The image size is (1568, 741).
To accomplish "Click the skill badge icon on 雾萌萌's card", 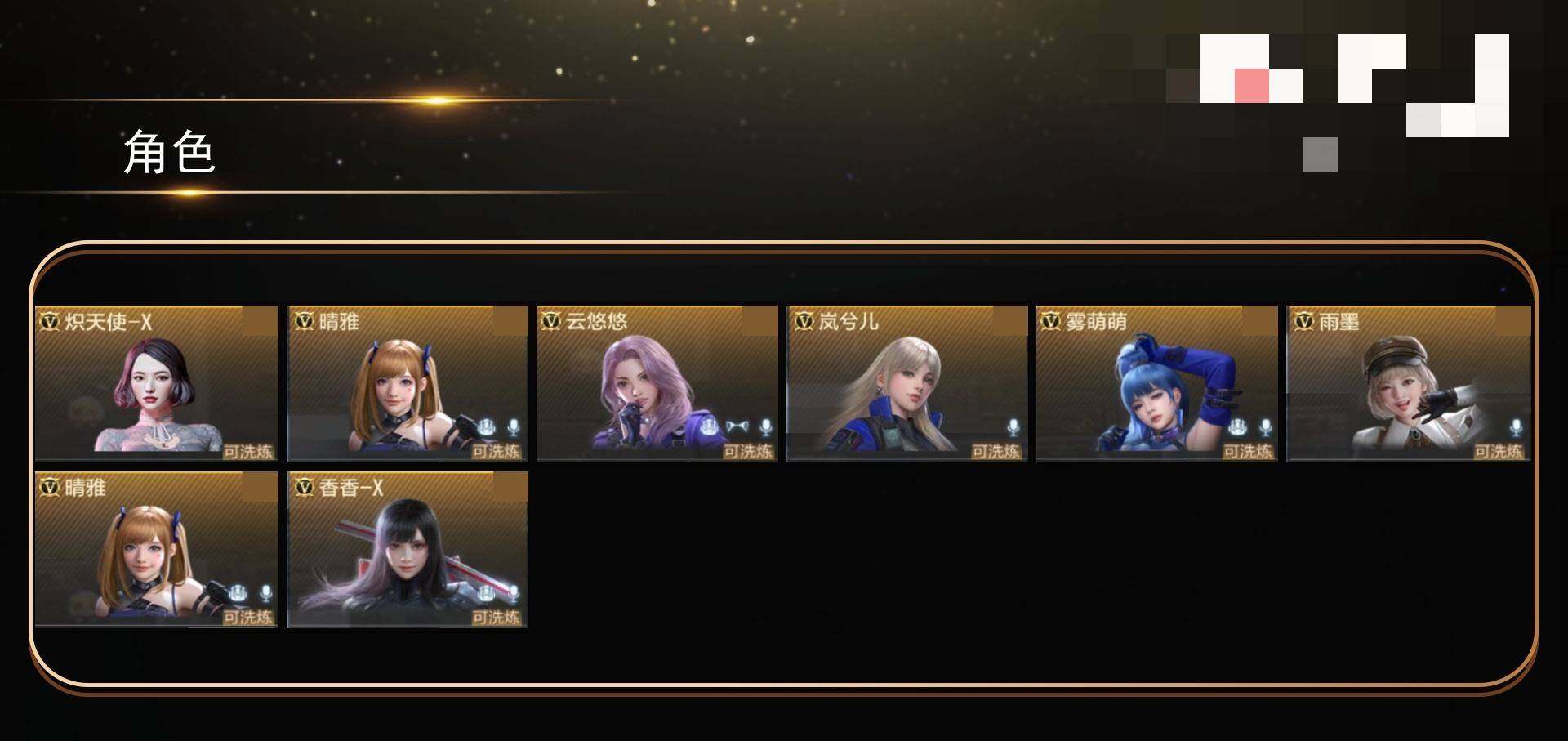I will coord(1238,426).
